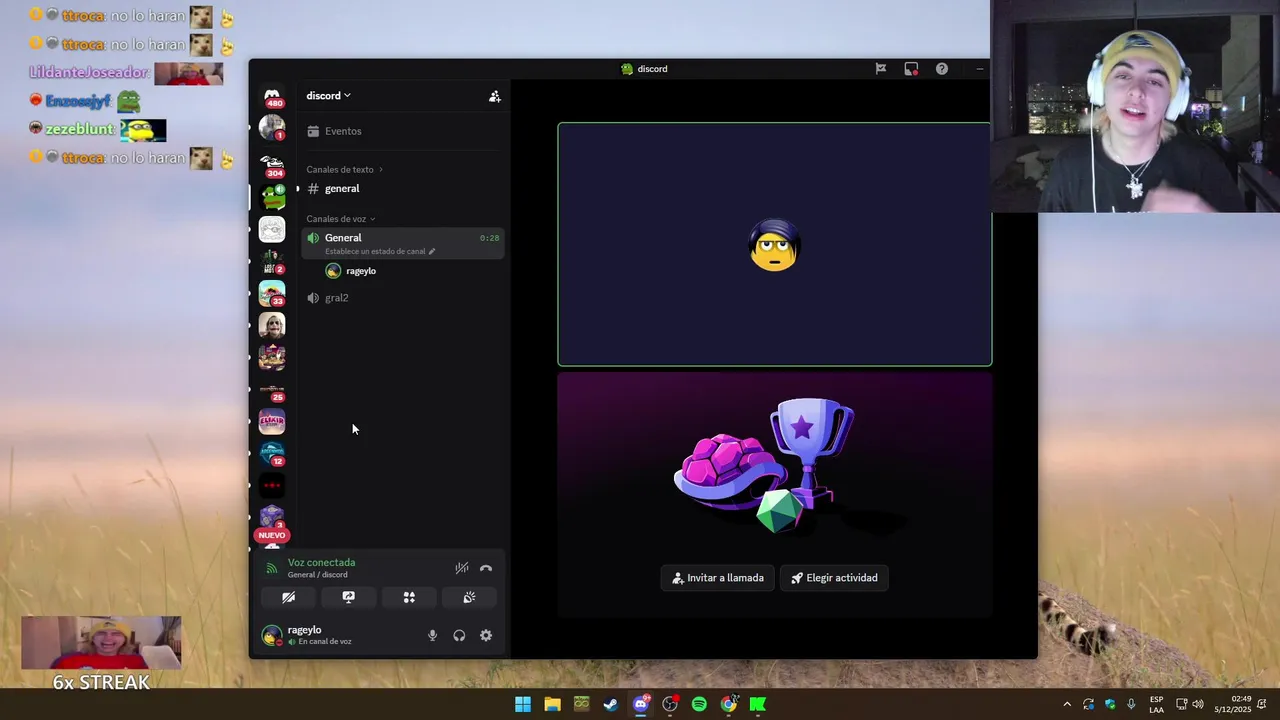Click the red NUEVO mentions indicator

coord(271,535)
